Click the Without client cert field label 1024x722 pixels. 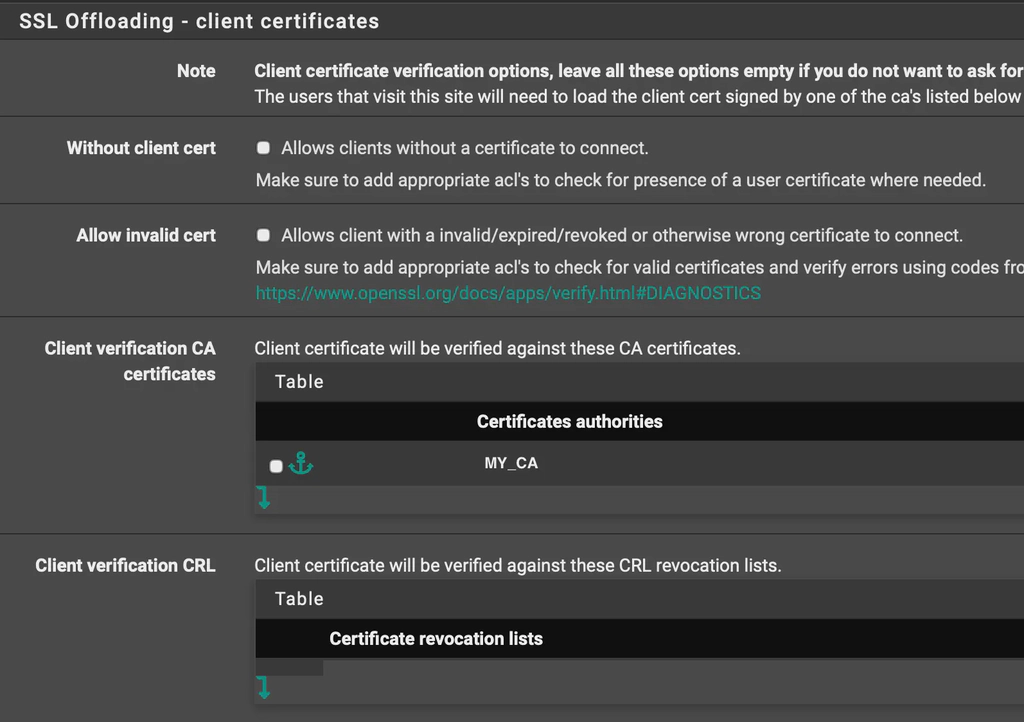coord(141,147)
